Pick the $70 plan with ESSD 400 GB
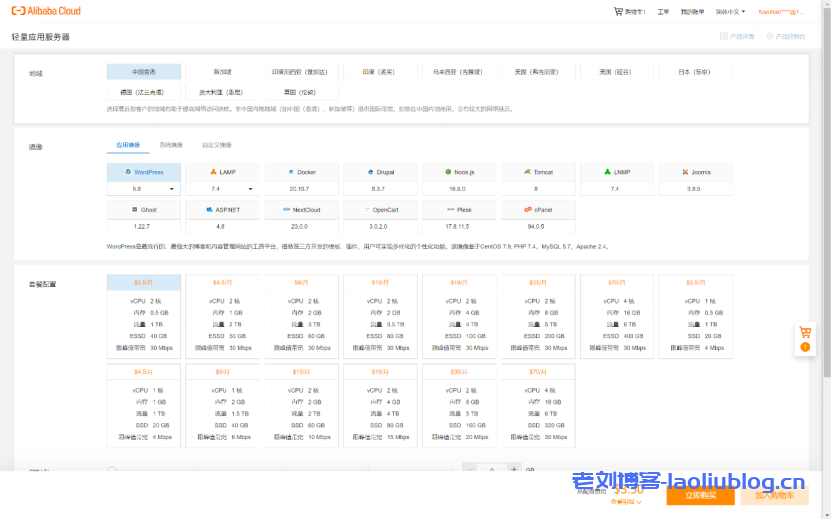The image size is (831, 519). tap(617, 316)
